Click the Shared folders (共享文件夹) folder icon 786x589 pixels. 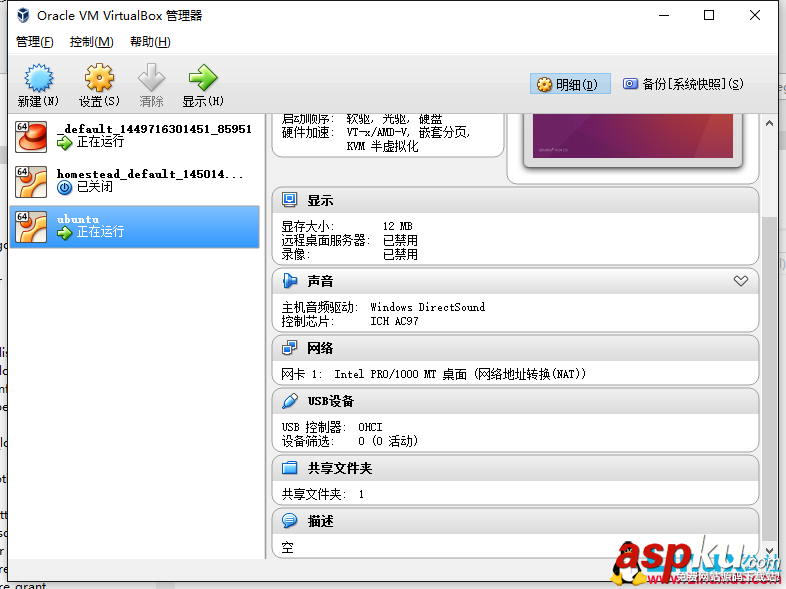289,468
